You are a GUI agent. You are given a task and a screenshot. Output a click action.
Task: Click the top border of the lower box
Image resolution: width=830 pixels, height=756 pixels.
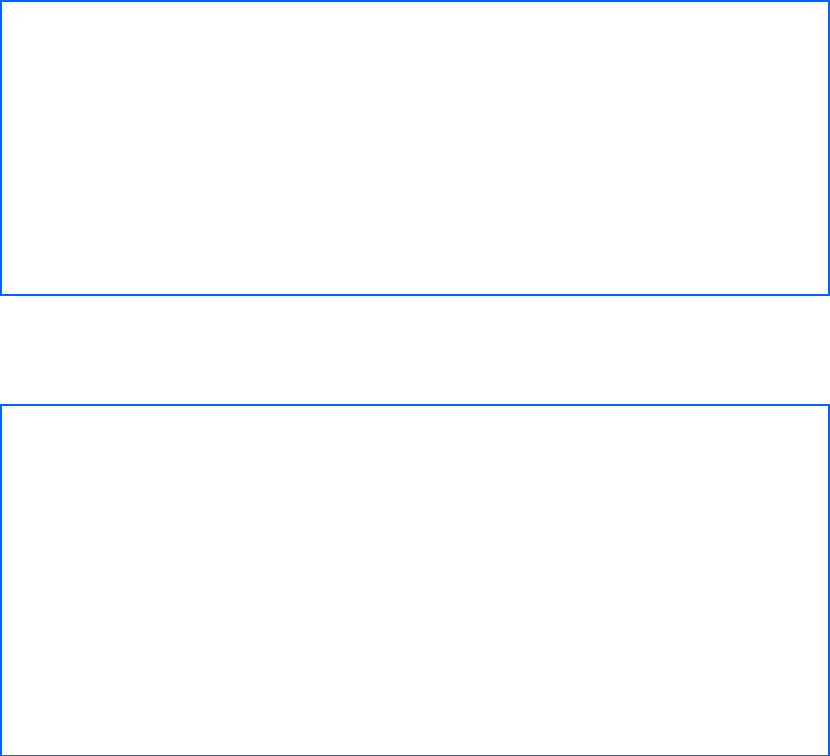pyautogui.click(x=415, y=405)
